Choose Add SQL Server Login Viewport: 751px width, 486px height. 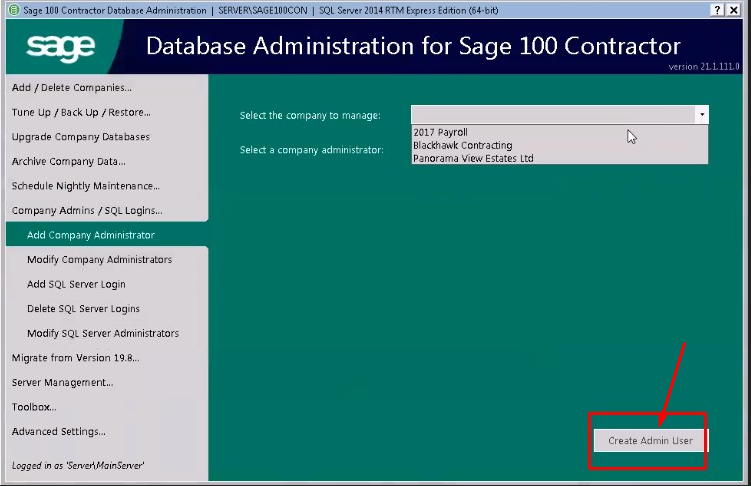pyautogui.click(x=76, y=284)
